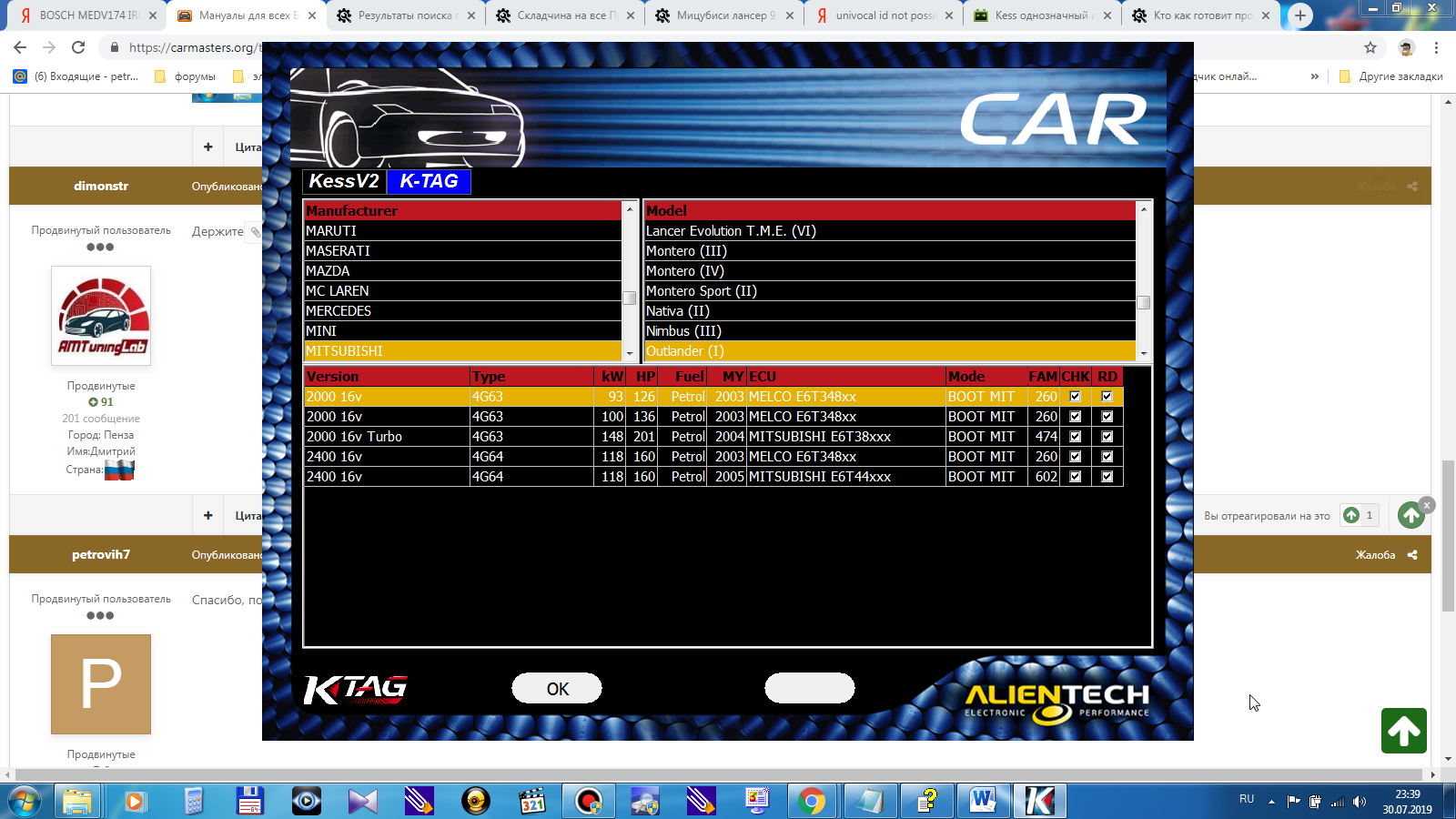The height and width of the screenshot is (819, 1456).
Task: Open Windows Explorer from the taskbar
Action: click(78, 801)
